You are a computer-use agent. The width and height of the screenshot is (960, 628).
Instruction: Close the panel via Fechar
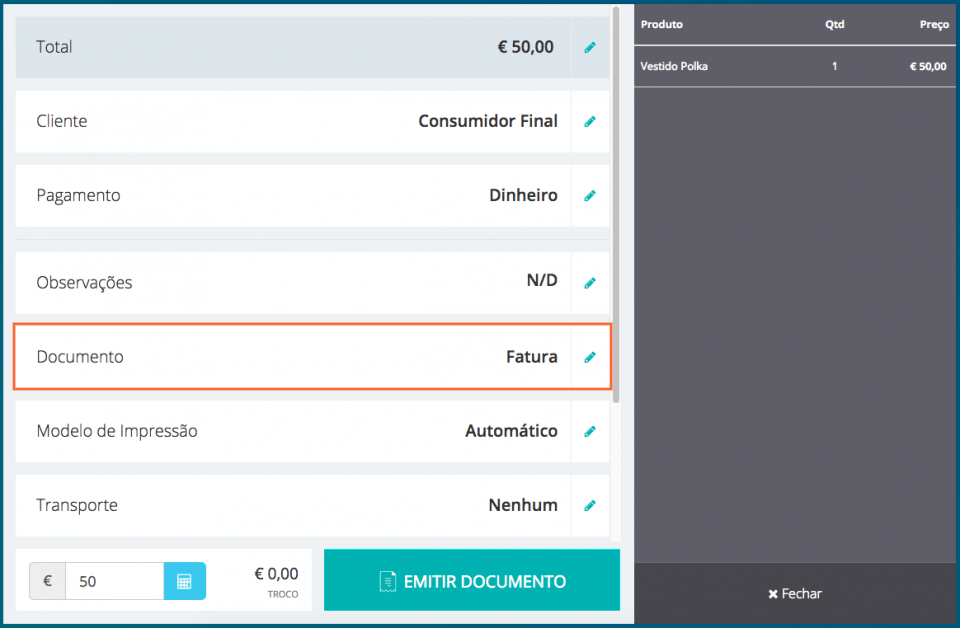[794, 593]
